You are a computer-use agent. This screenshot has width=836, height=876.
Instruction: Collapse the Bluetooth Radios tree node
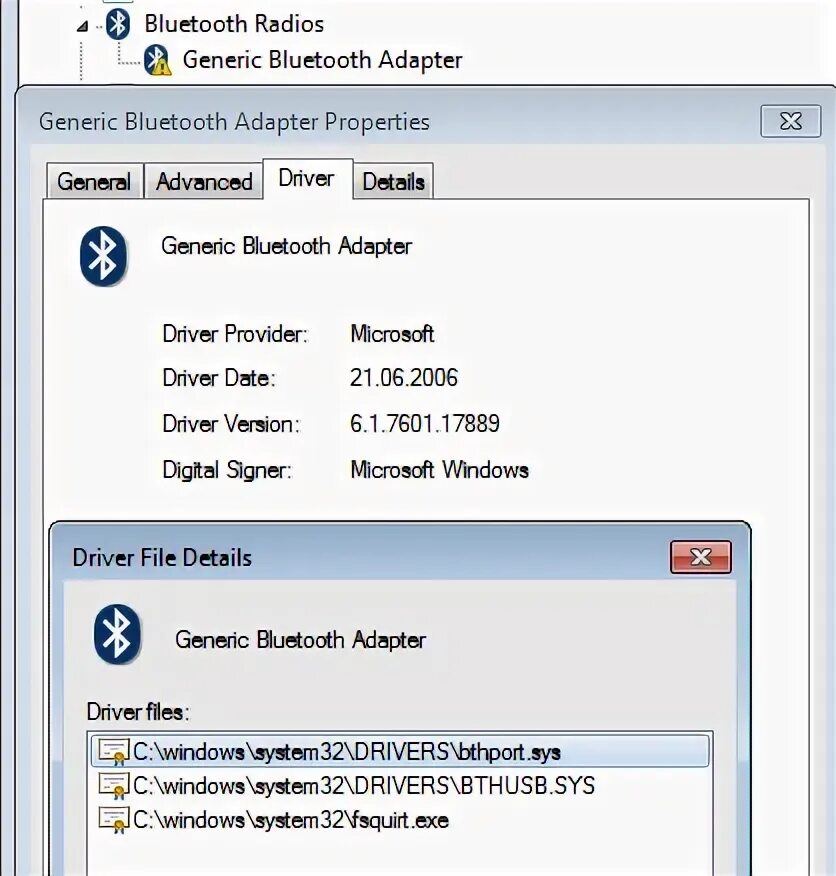(83, 26)
